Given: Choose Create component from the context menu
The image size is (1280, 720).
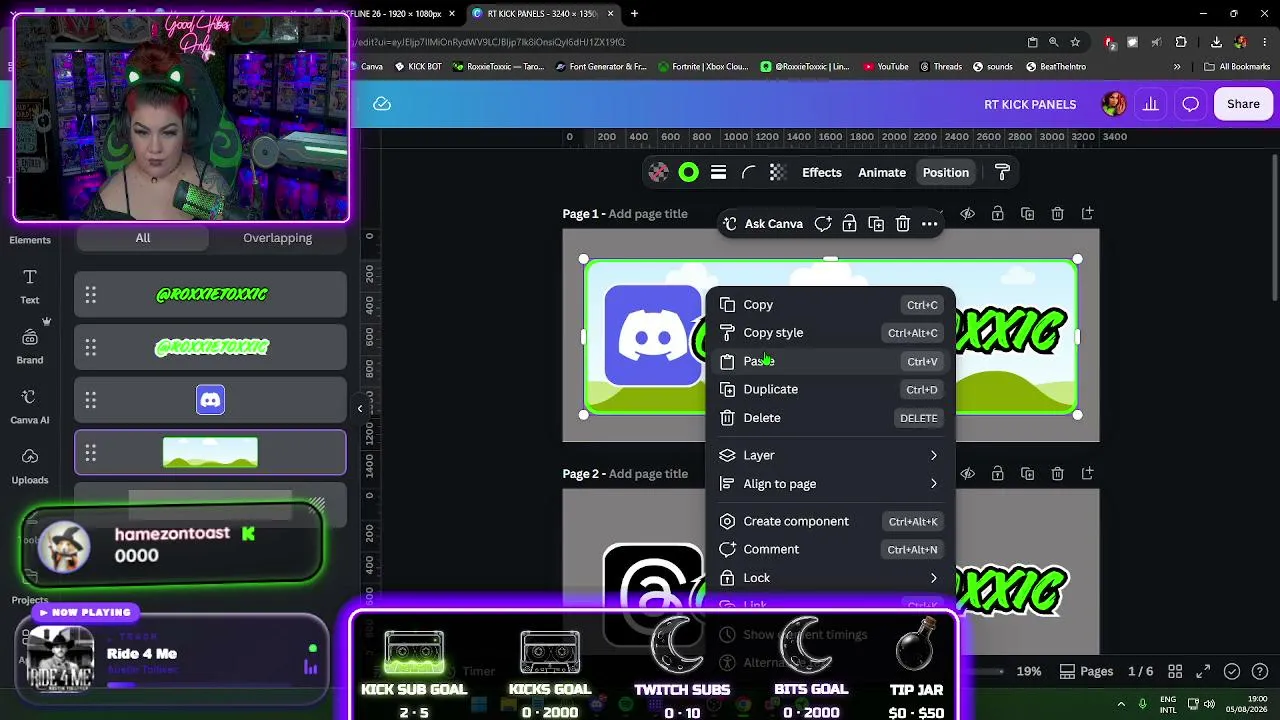Looking at the screenshot, I should [x=830, y=521].
